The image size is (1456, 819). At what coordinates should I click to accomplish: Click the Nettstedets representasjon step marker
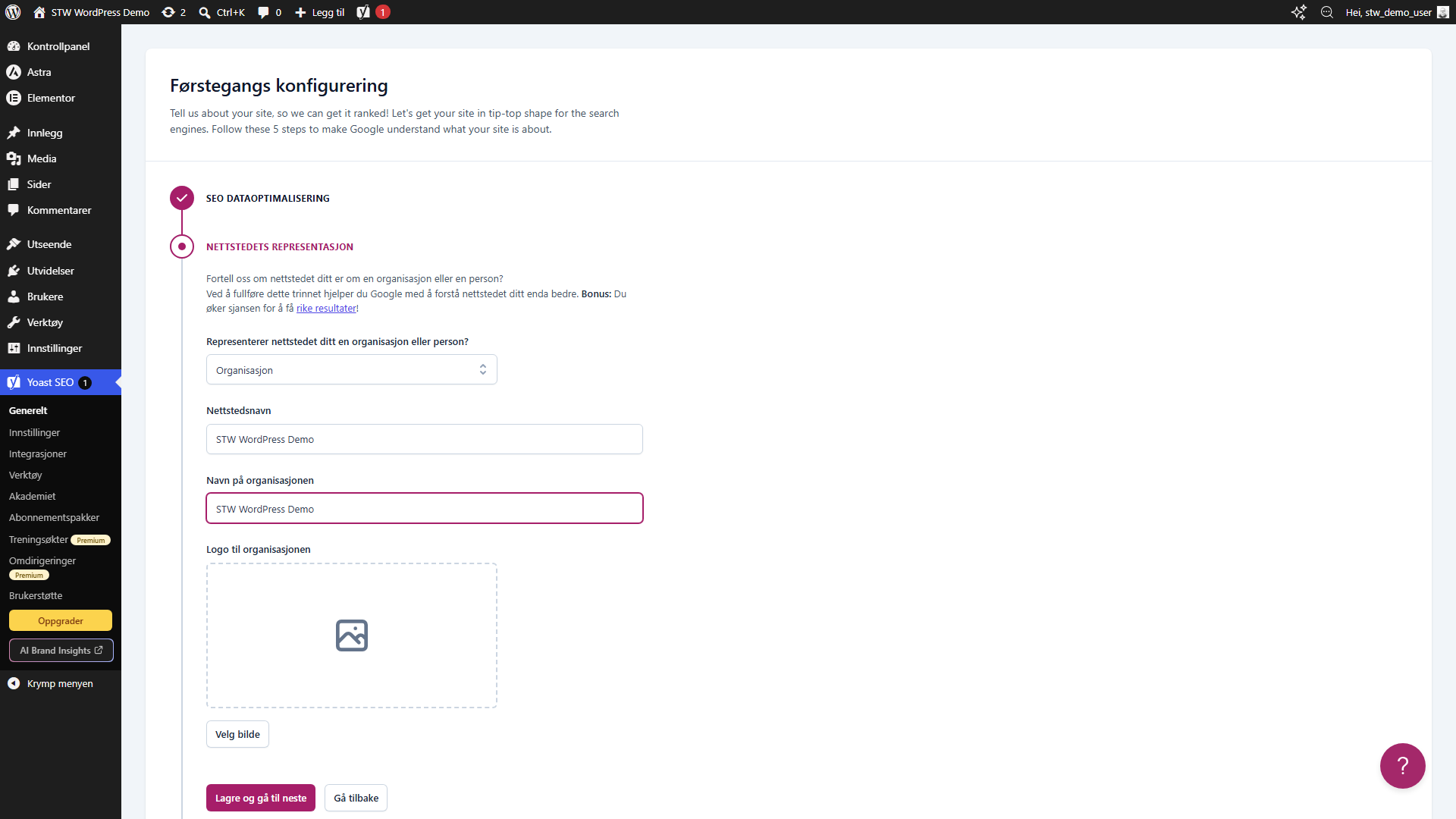pos(182,246)
